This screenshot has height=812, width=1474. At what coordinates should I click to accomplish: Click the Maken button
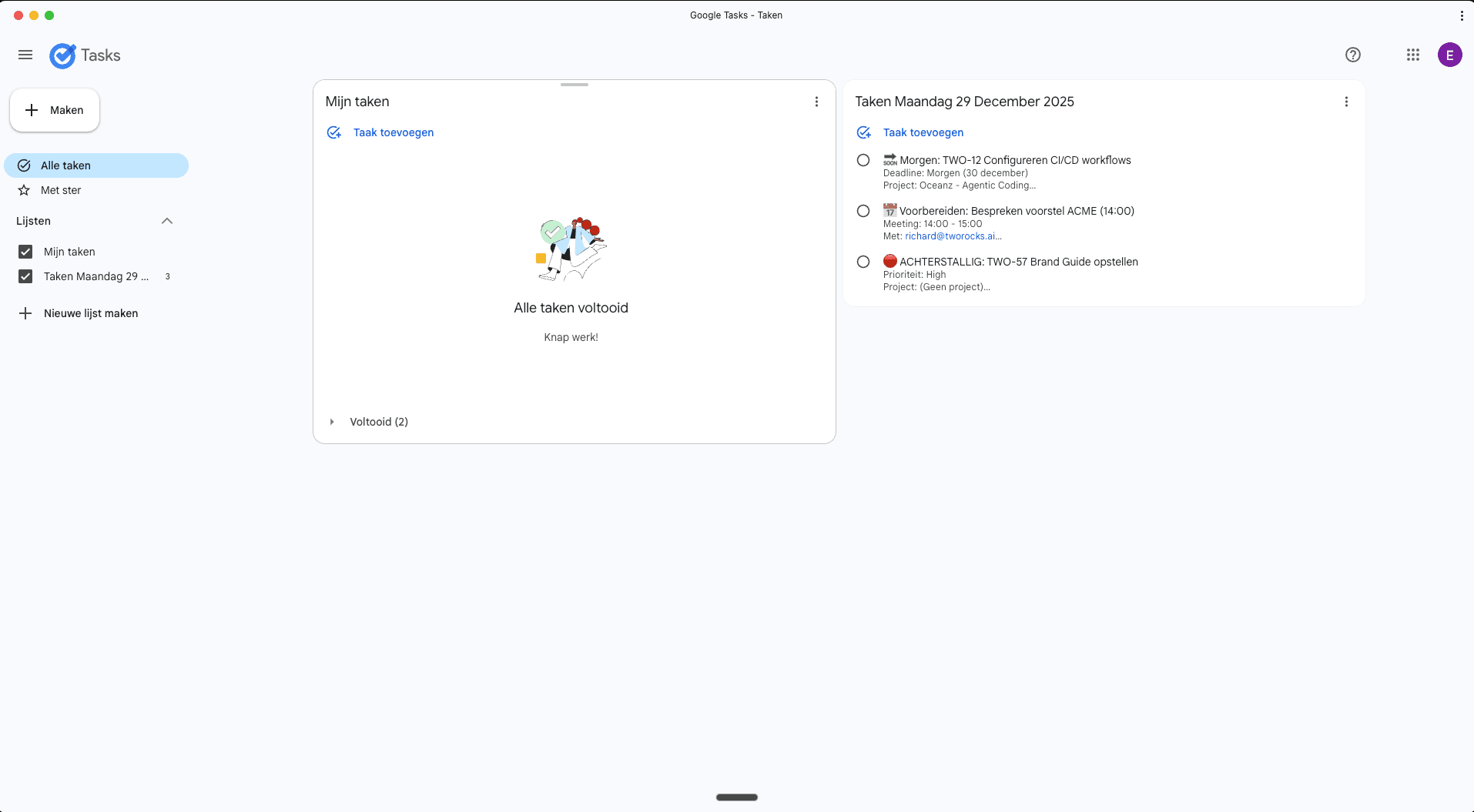(54, 109)
